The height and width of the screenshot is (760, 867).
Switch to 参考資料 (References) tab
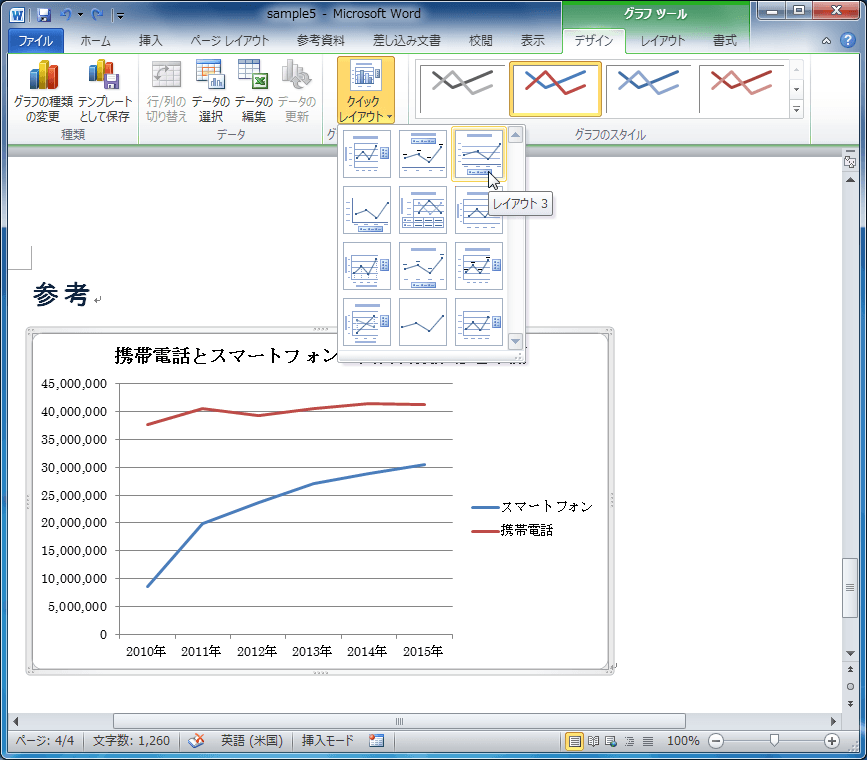pyautogui.click(x=321, y=41)
